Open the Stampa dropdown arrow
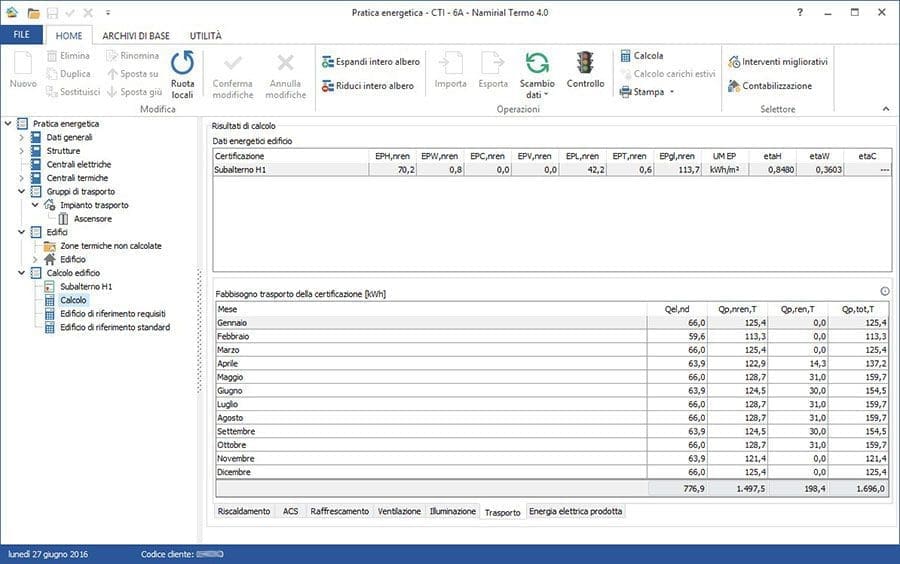Viewport: 900px width, 564px height. 672,92
